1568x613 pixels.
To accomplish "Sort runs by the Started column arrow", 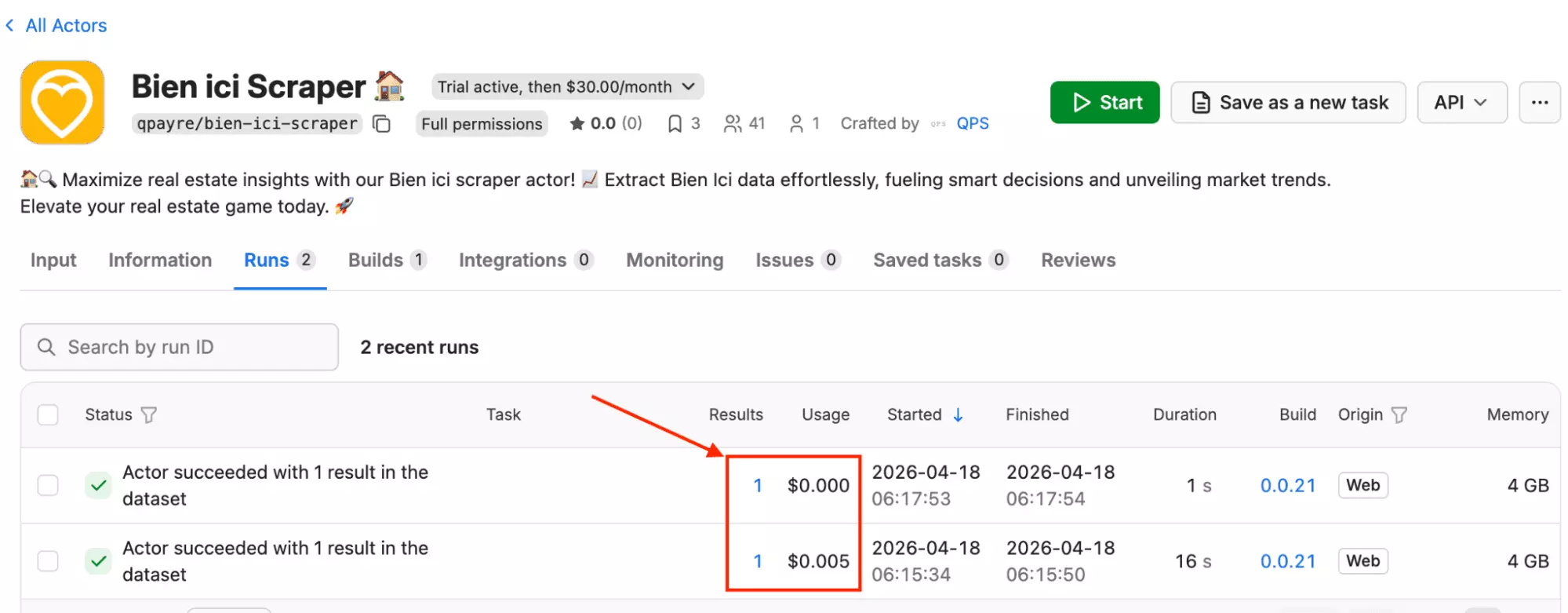I will [958, 415].
